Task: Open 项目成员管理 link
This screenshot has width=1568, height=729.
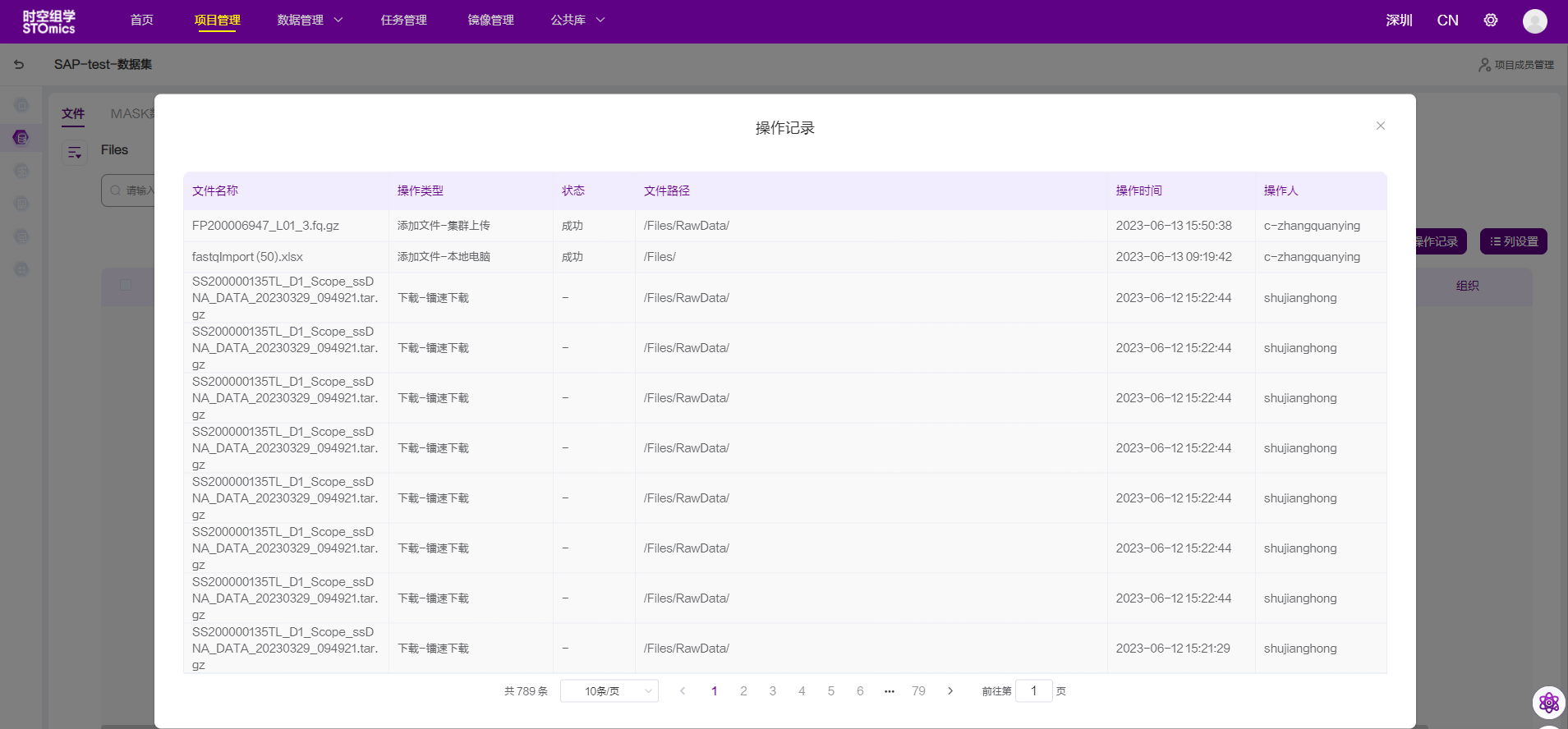Action: click(1516, 65)
